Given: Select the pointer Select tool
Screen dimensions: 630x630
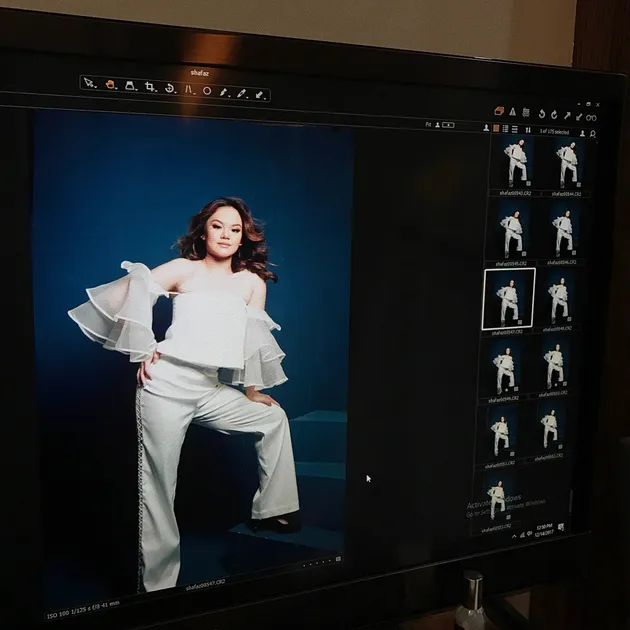Looking at the screenshot, I should point(89,83).
